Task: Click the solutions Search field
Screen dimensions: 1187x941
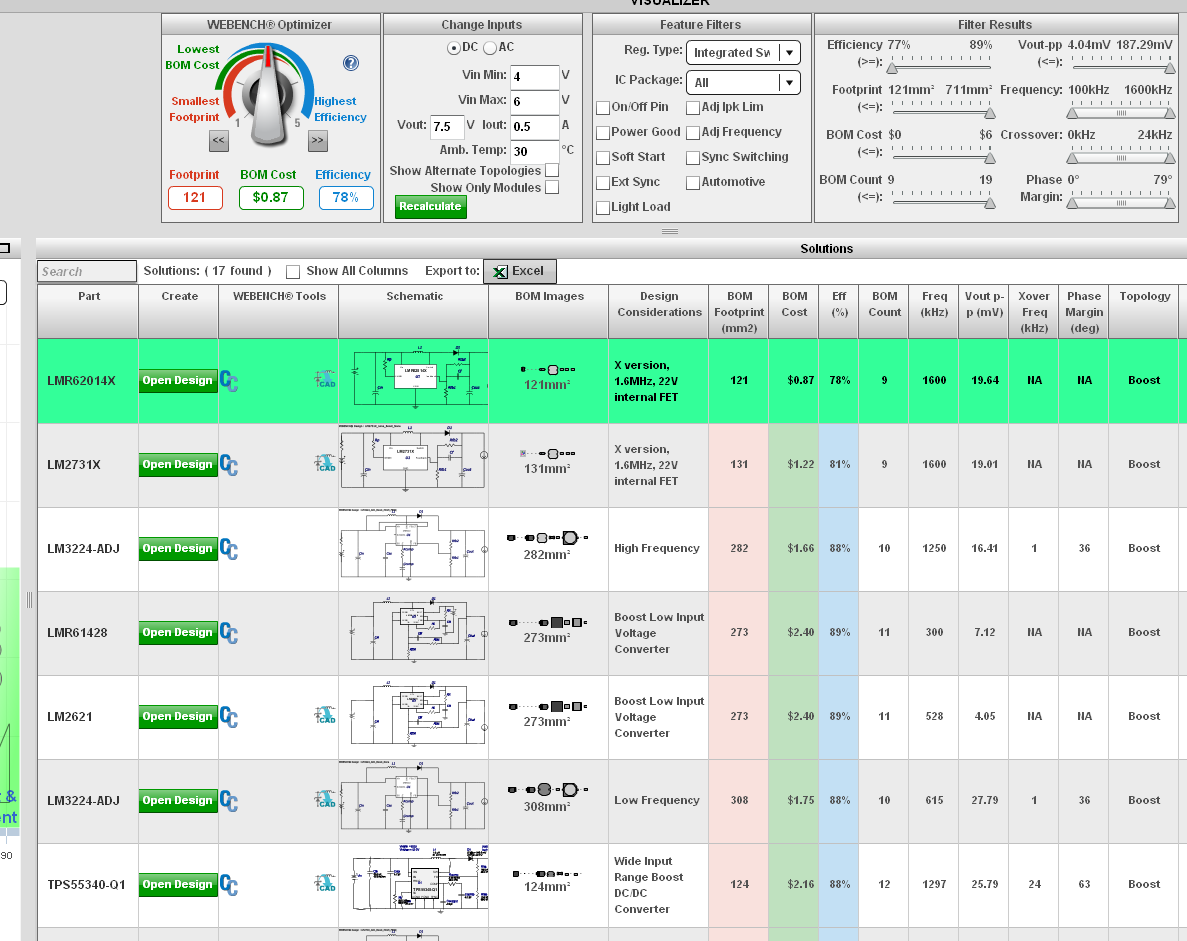Action: [x=87, y=272]
